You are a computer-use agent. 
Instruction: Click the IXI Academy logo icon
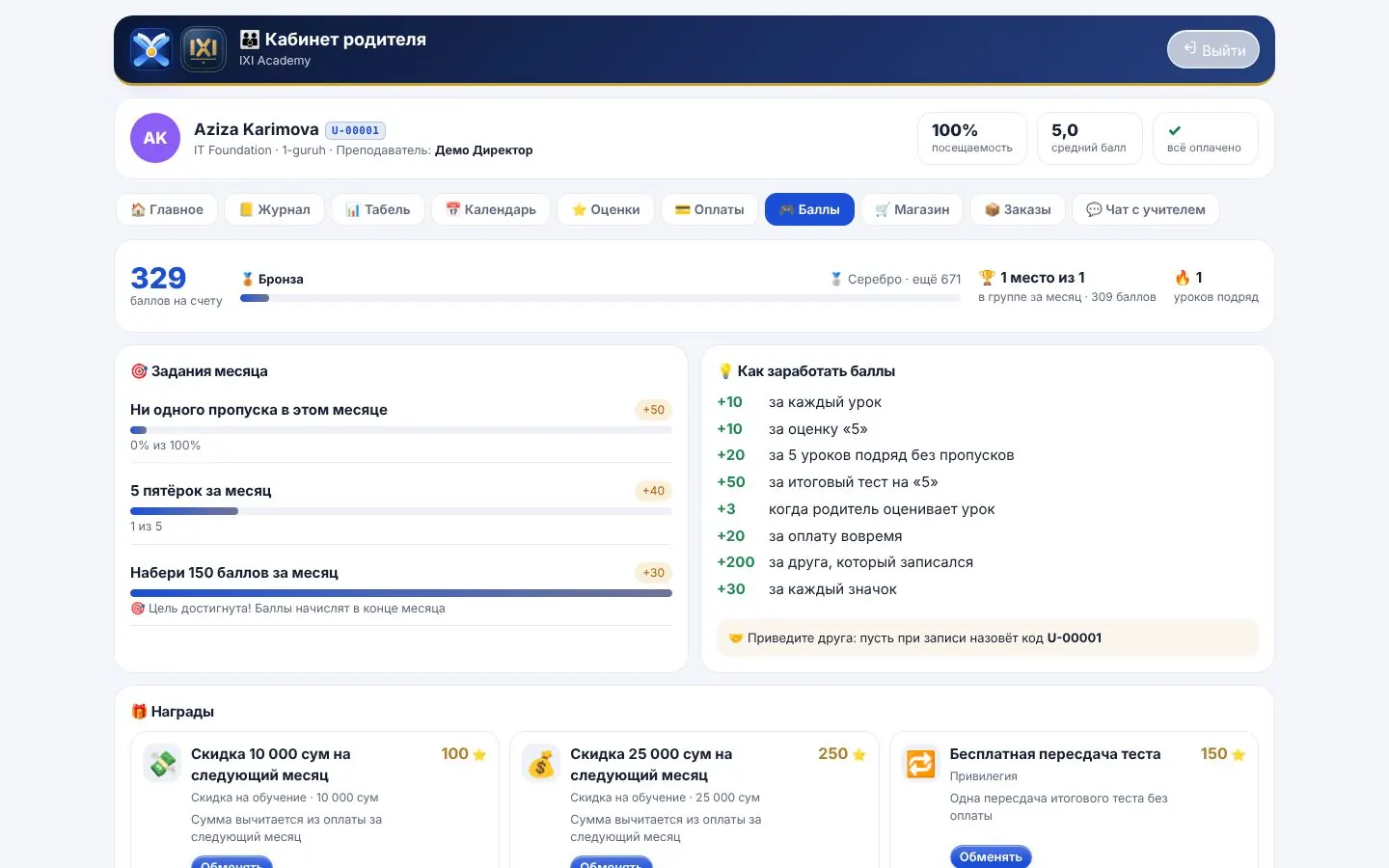(204, 49)
